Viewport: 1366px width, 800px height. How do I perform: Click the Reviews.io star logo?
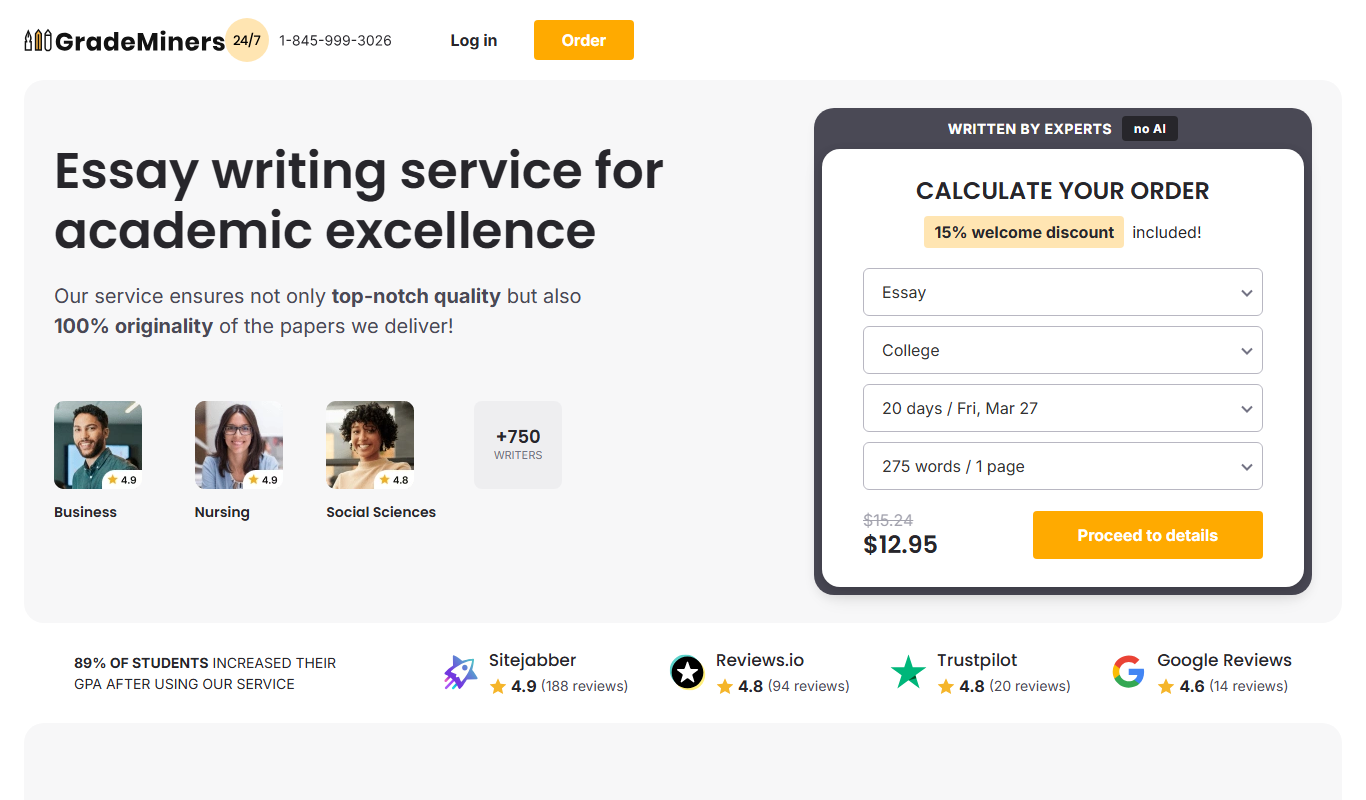point(687,673)
